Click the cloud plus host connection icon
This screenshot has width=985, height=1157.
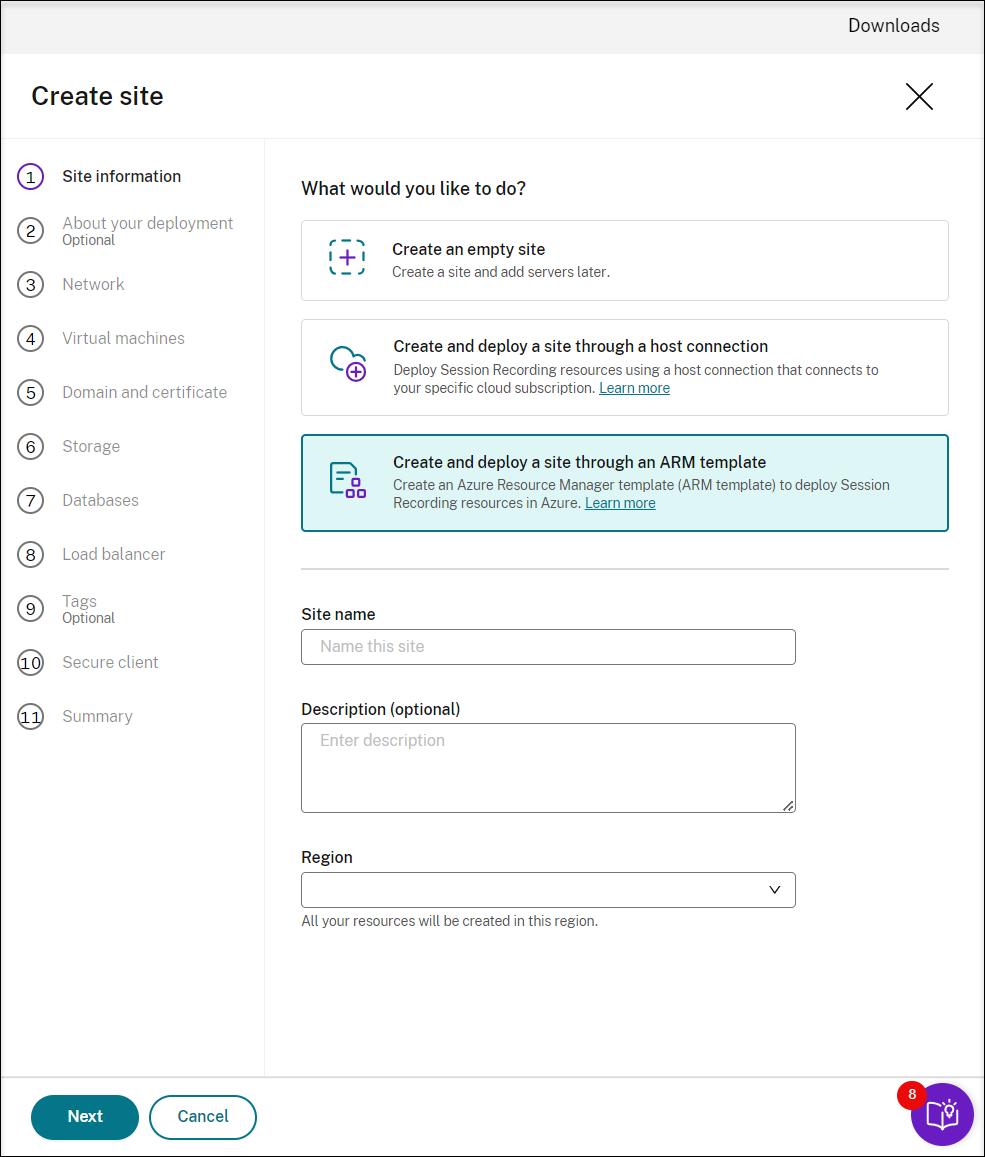[348, 363]
